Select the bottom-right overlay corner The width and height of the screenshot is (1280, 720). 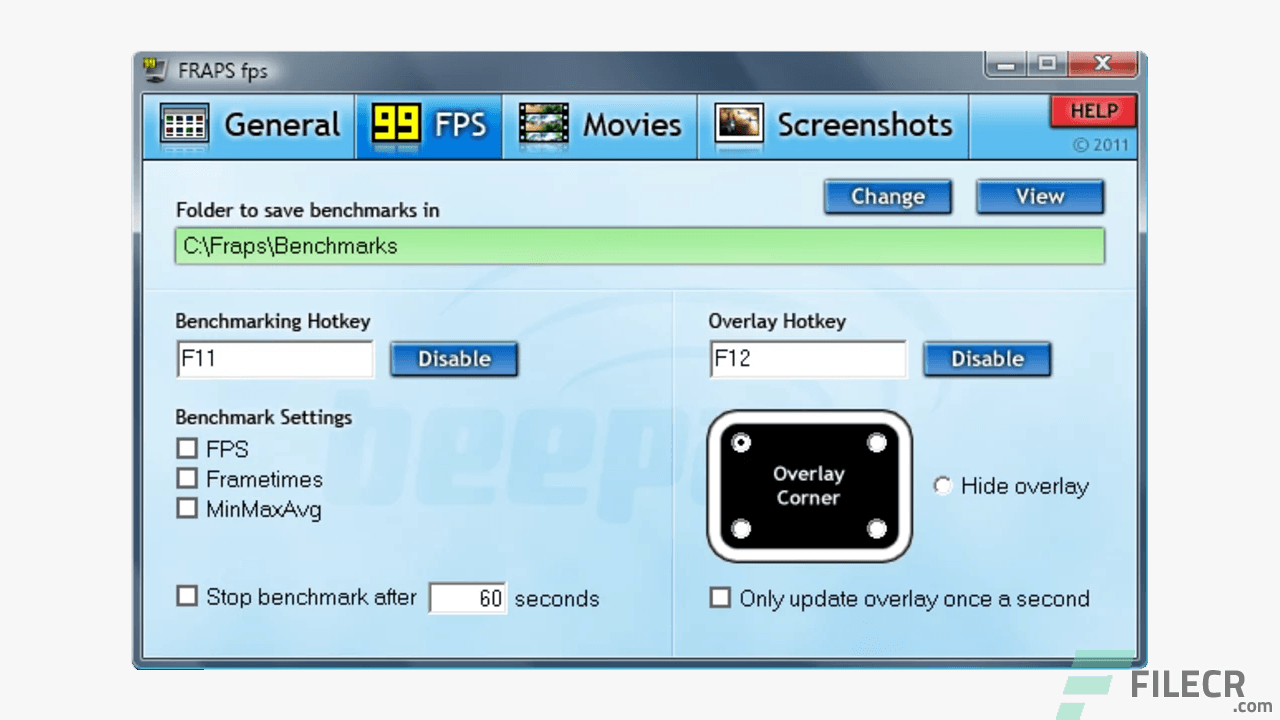tap(877, 528)
